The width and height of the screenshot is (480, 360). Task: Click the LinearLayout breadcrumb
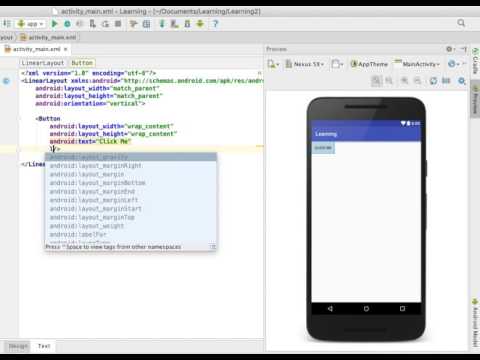coord(43,63)
